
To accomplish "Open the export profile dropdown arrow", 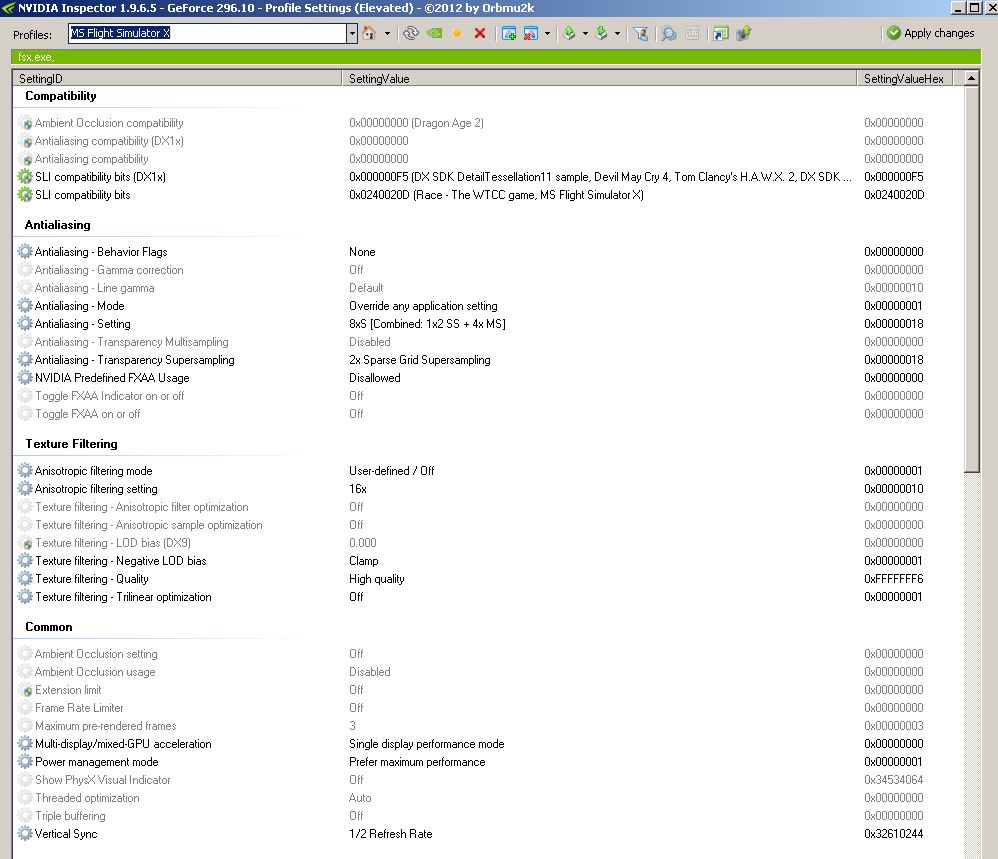I will [586, 33].
